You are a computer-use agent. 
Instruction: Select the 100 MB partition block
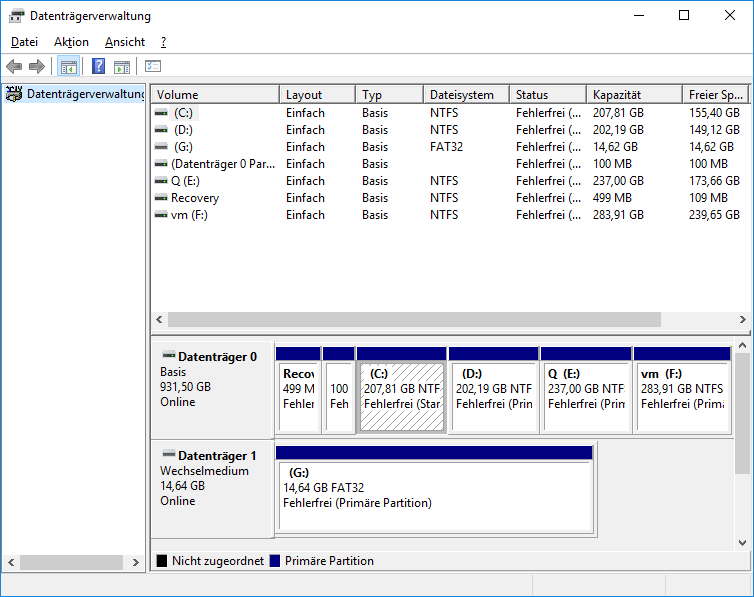click(339, 390)
